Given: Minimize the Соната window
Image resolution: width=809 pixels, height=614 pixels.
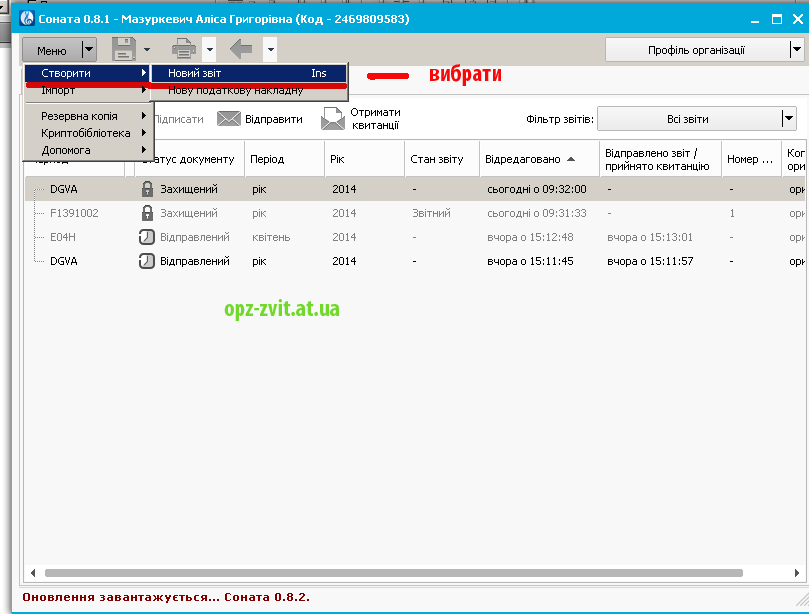Looking at the screenshot, I should click(x=755, y=20).
